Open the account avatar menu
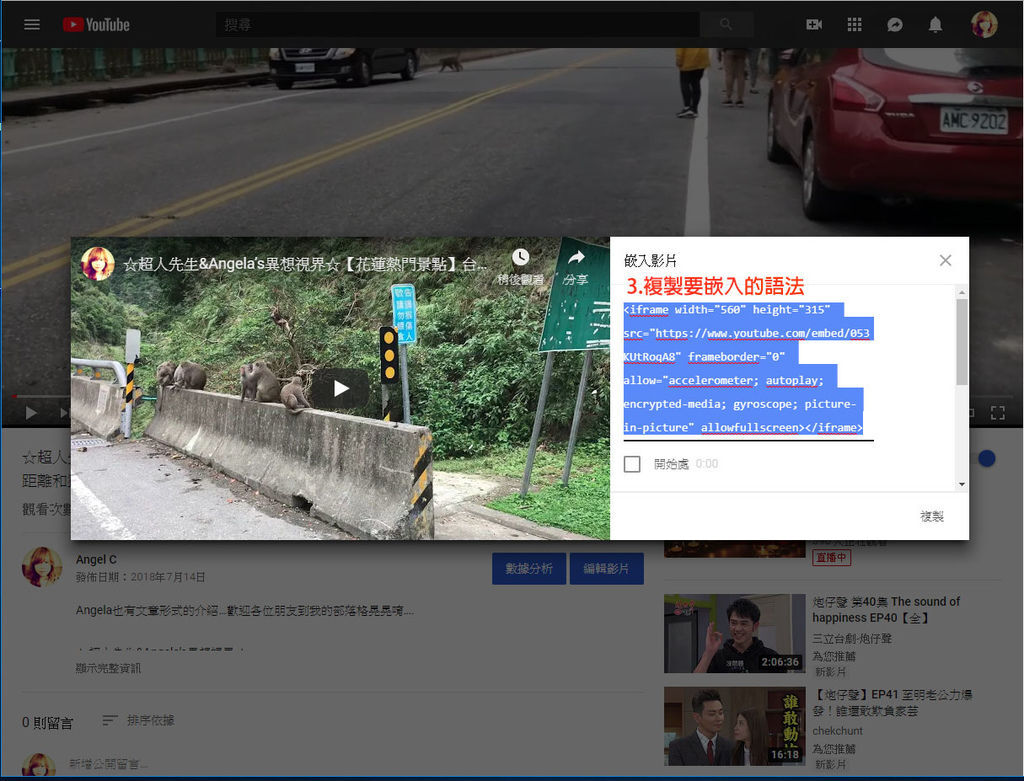This screenshot has width=1024, height=781. pyautogui.click(x=984, y=25)
